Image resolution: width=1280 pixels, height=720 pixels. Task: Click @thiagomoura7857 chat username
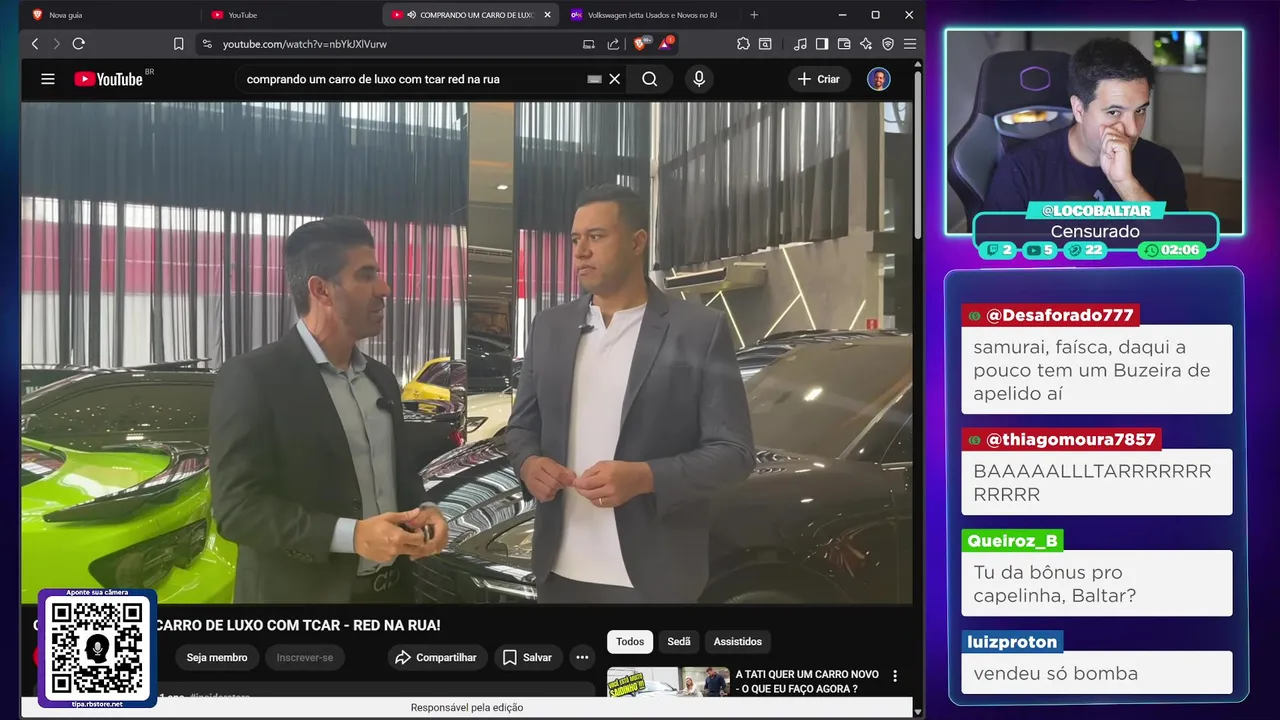click(1070, 439)
